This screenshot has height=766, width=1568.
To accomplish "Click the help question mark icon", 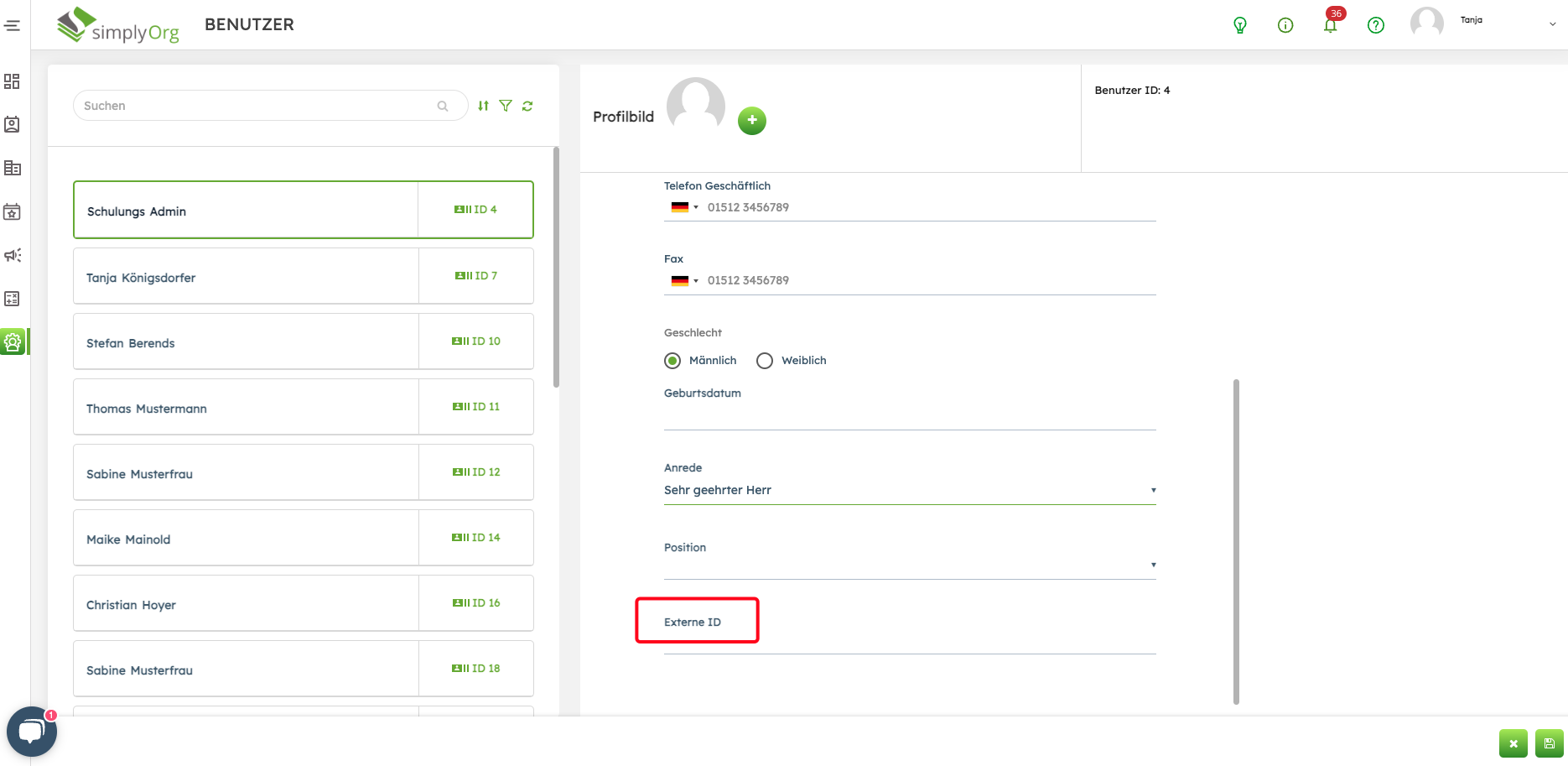I will [1375, 25].
